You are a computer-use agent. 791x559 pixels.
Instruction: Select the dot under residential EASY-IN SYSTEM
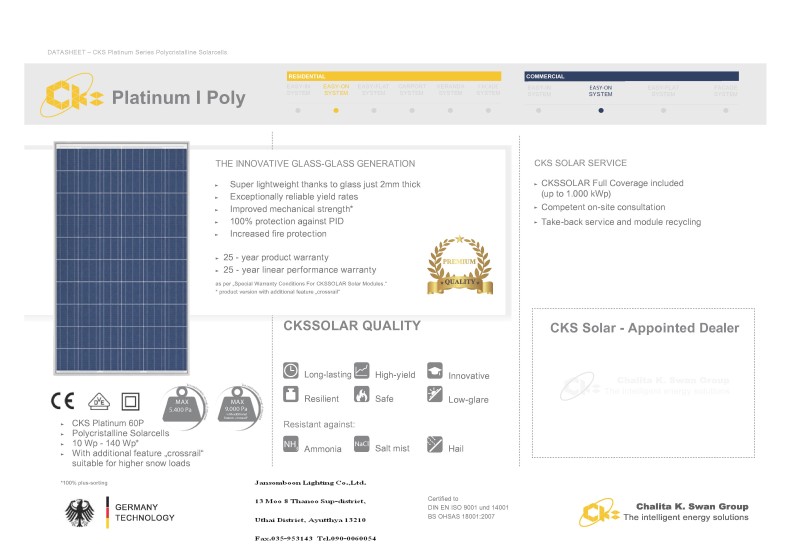[298, 110]
